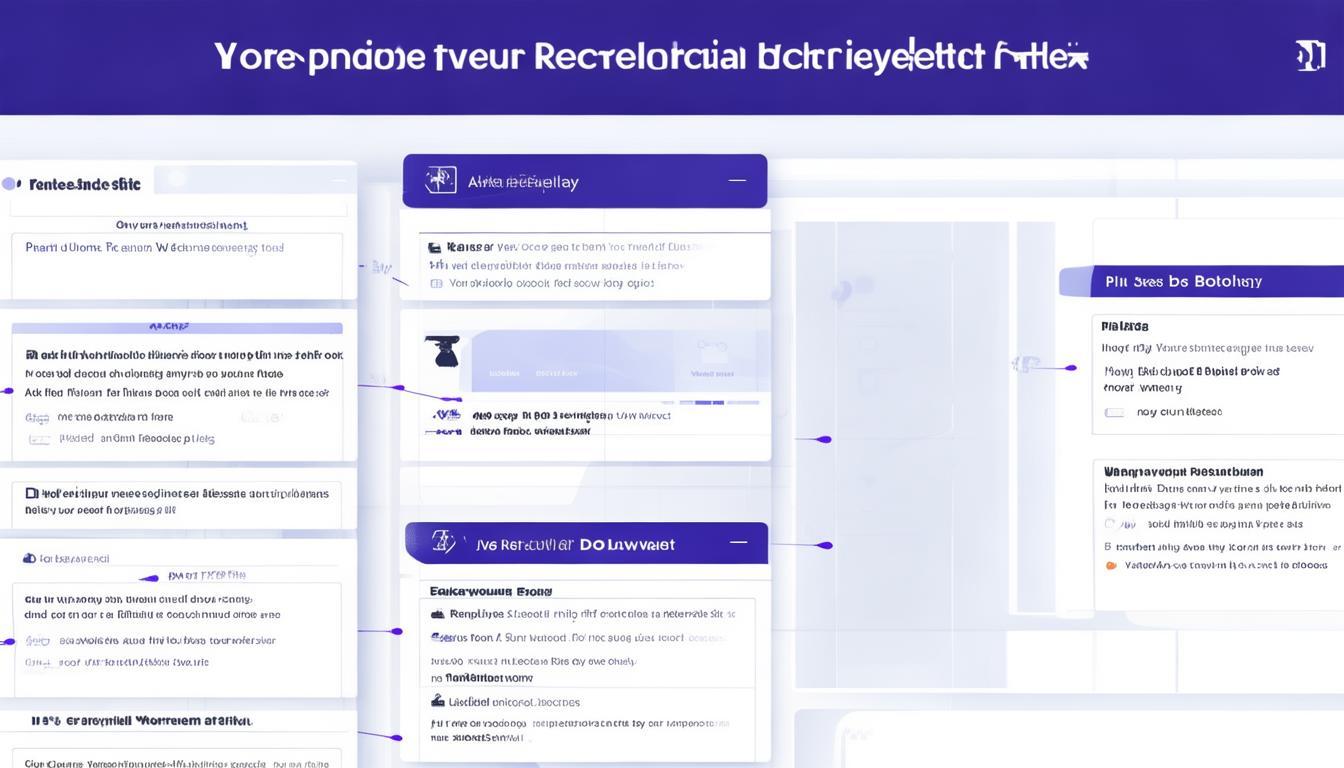
Task: Click the square icon in the upper purple card header
Action: tap(440, 180)
